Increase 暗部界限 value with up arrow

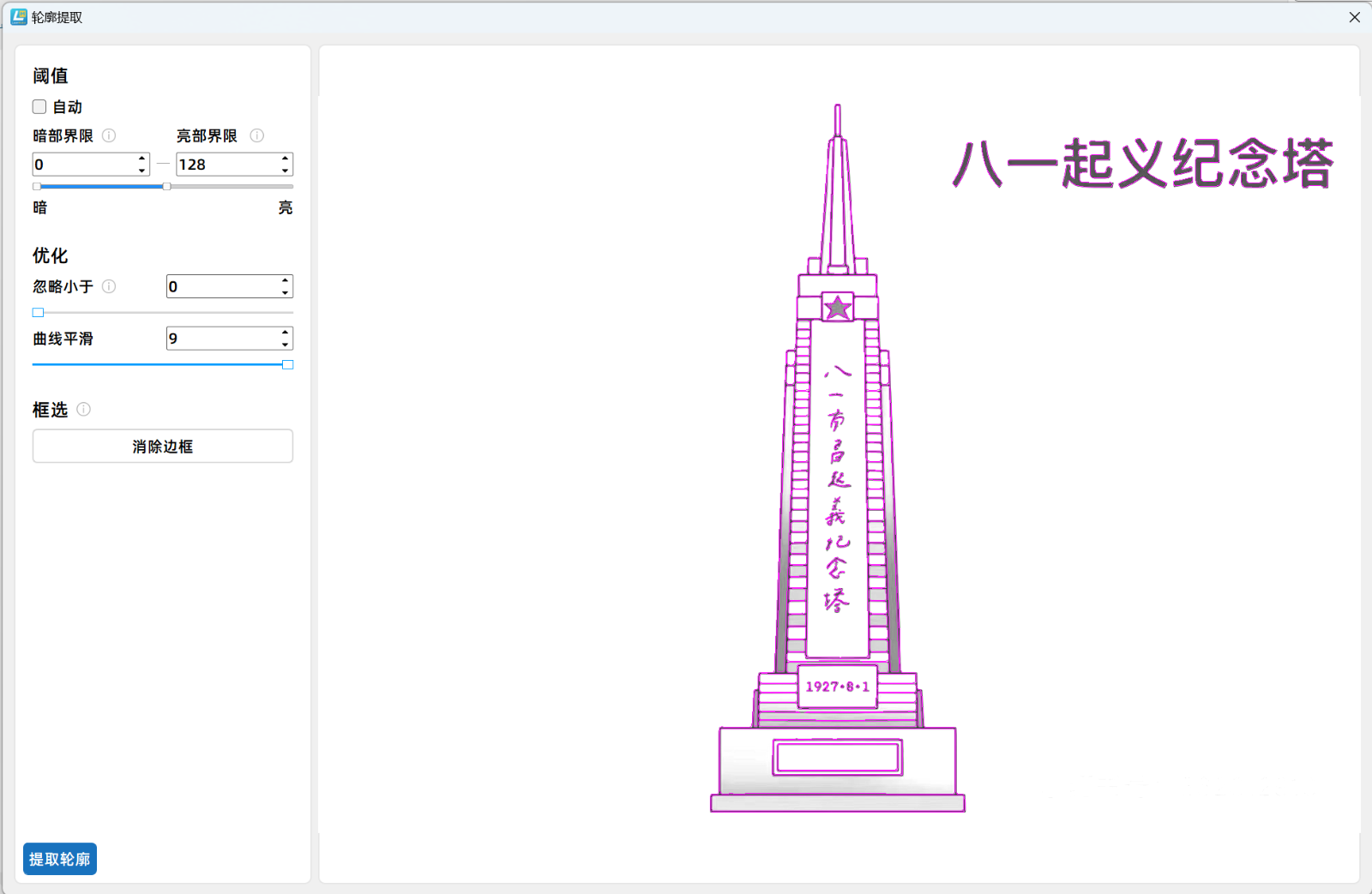point(141,159)
